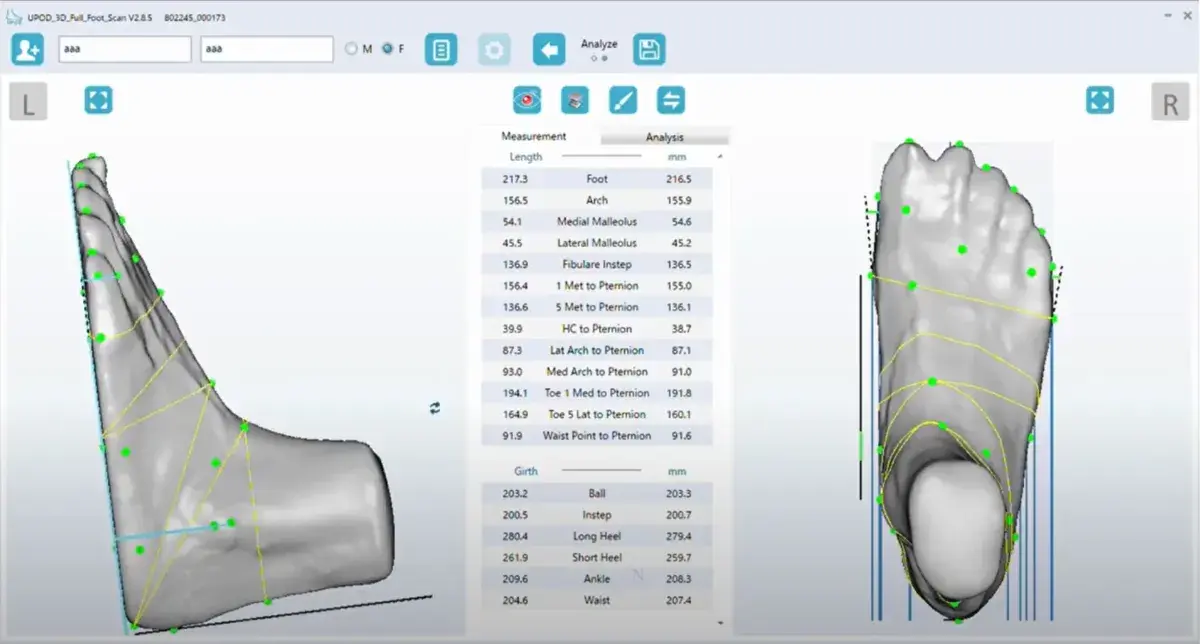Click the compare/swap arrows icon
The height and width of the screenshot is (644, 1200).
pos(670,99)
